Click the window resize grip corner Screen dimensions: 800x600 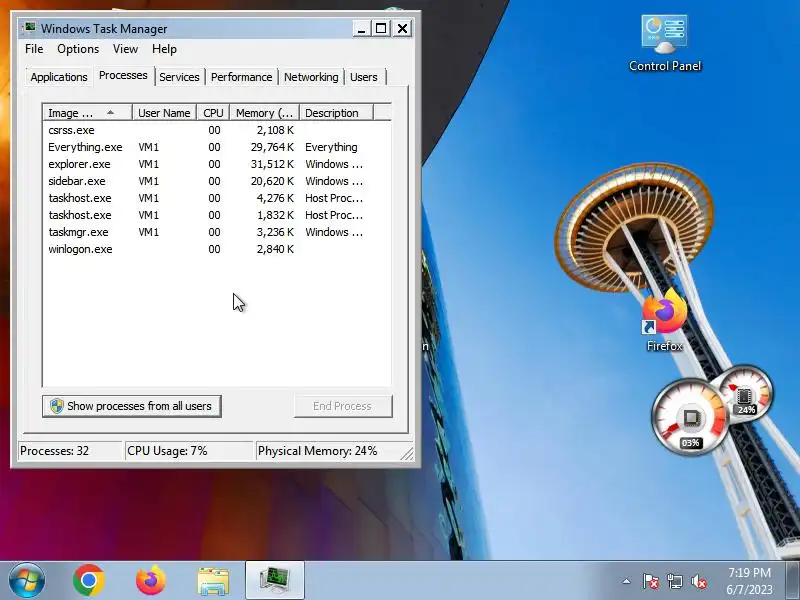tap(407, 453)
